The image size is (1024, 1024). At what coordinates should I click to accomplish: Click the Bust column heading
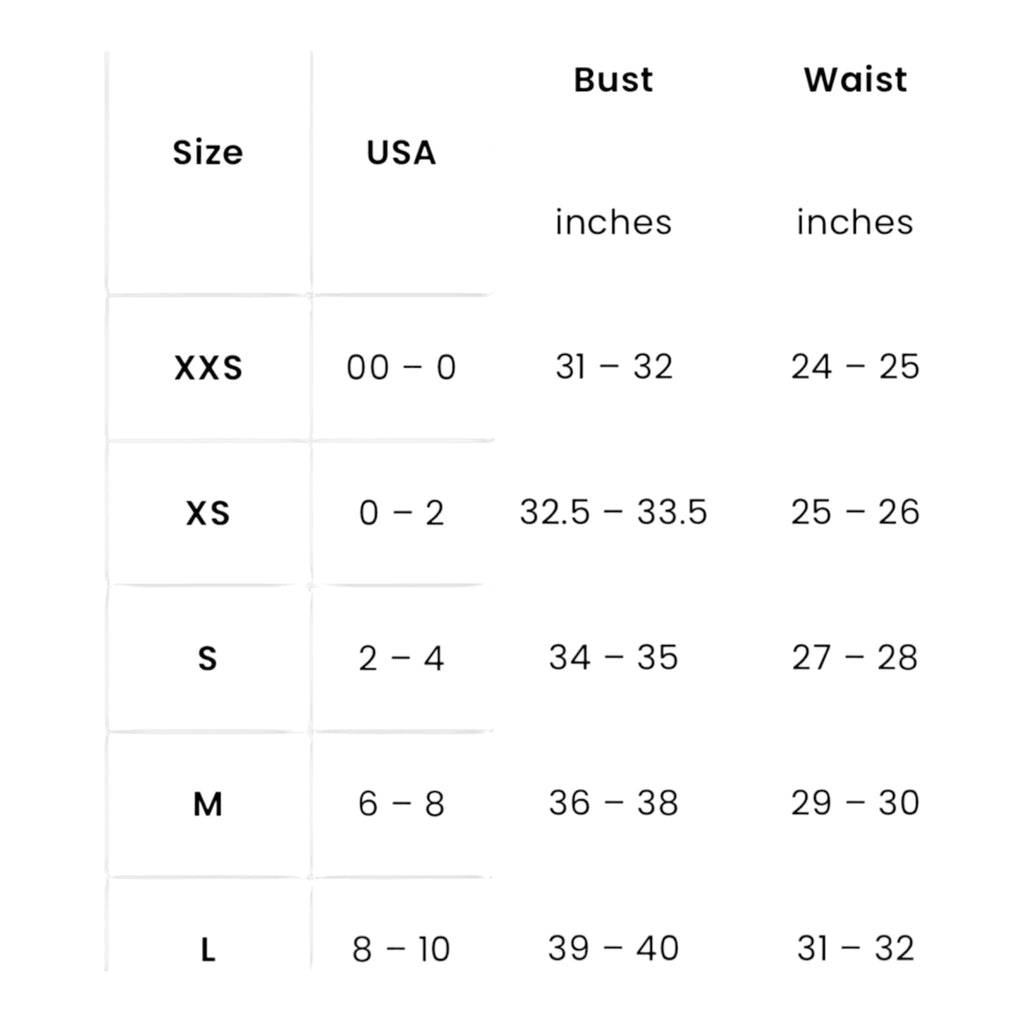click(x=613, y=80)
